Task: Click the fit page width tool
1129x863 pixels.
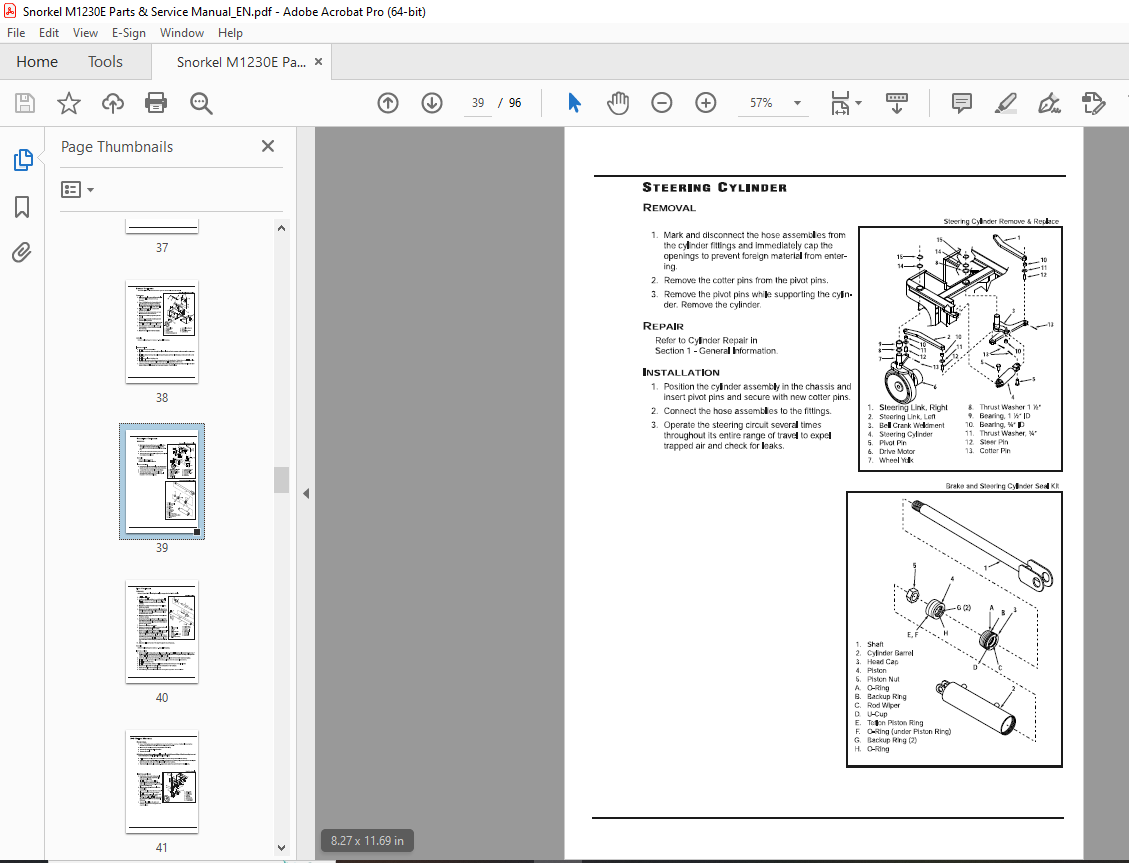Action: [x=840, y=103]
